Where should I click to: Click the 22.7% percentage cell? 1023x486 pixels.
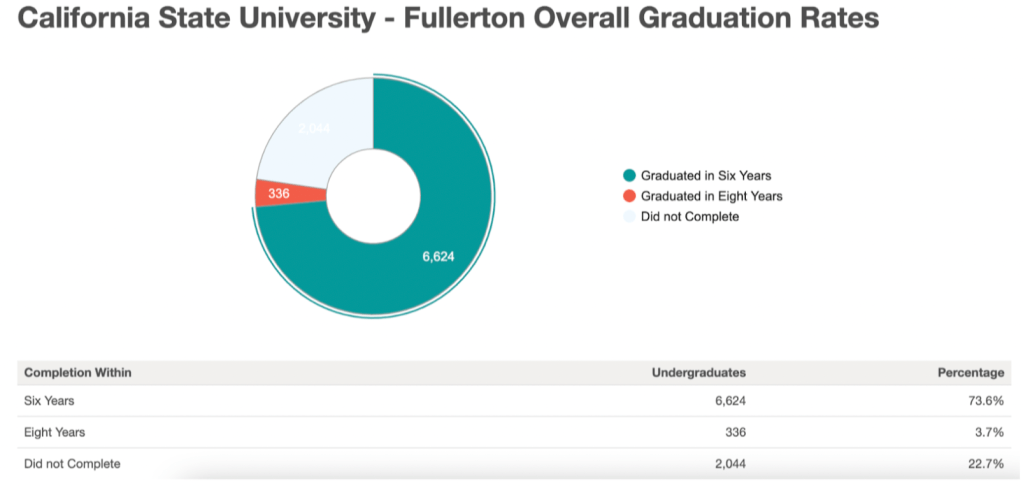pos(984,464)
